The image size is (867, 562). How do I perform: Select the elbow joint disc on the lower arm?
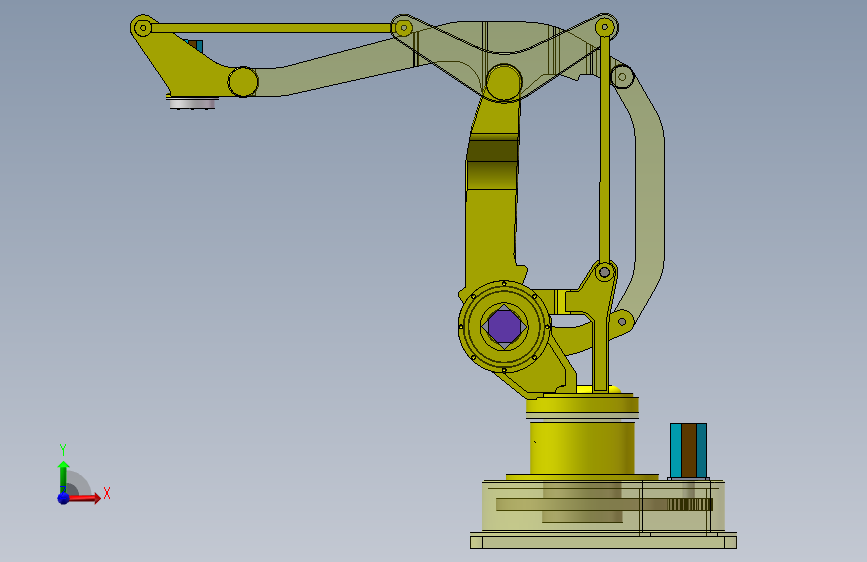(x=504, y=82)
